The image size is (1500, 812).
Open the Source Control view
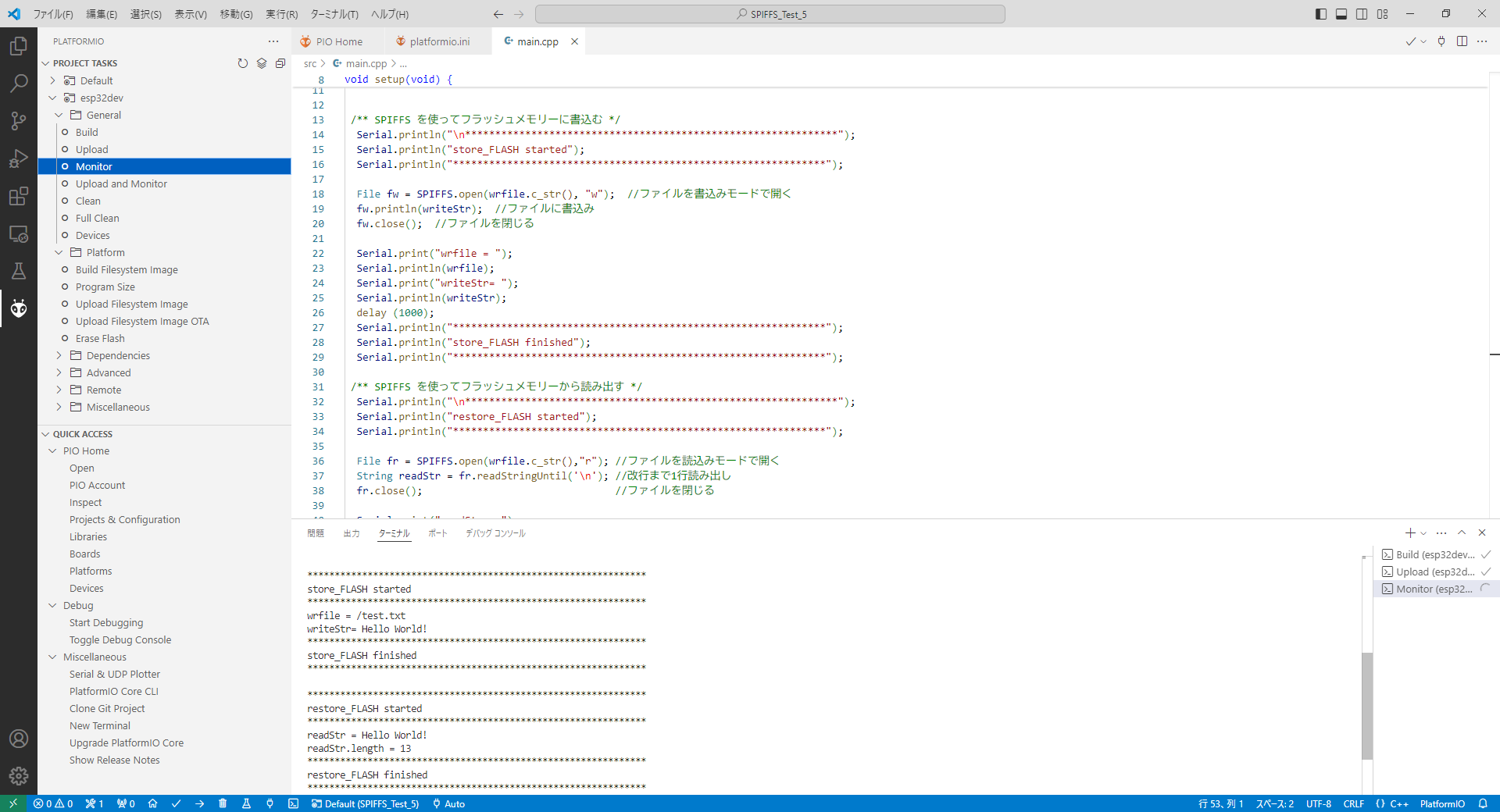tap(19, 120)
